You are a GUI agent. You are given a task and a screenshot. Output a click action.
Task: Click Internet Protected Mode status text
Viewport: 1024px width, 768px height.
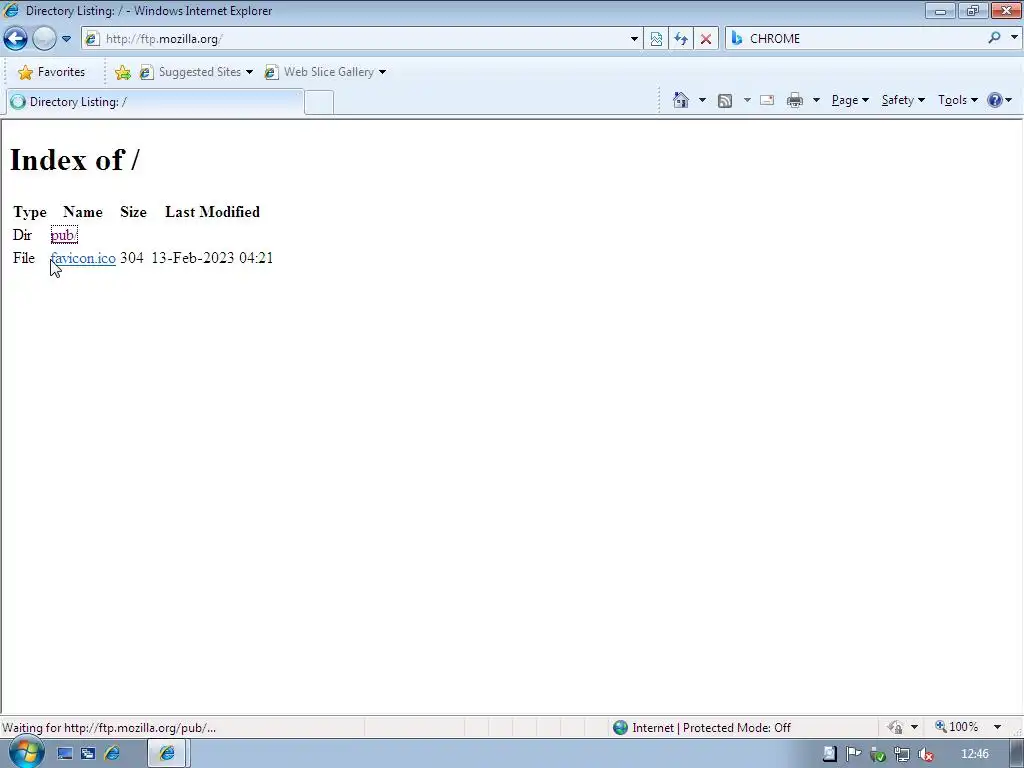[711, 728]
